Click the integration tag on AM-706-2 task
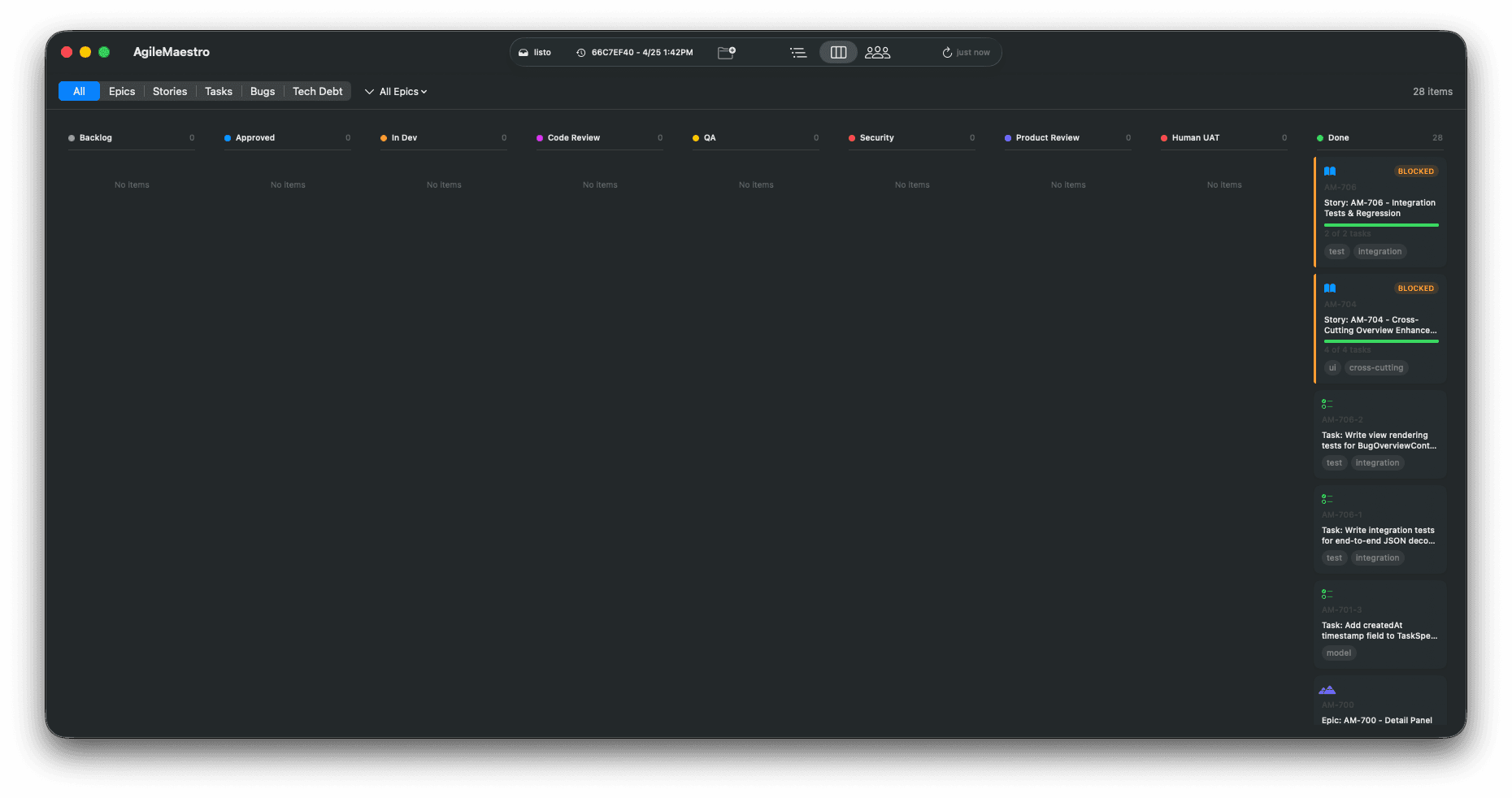This screenshot has width=1512, height=798. [1377, 463]
